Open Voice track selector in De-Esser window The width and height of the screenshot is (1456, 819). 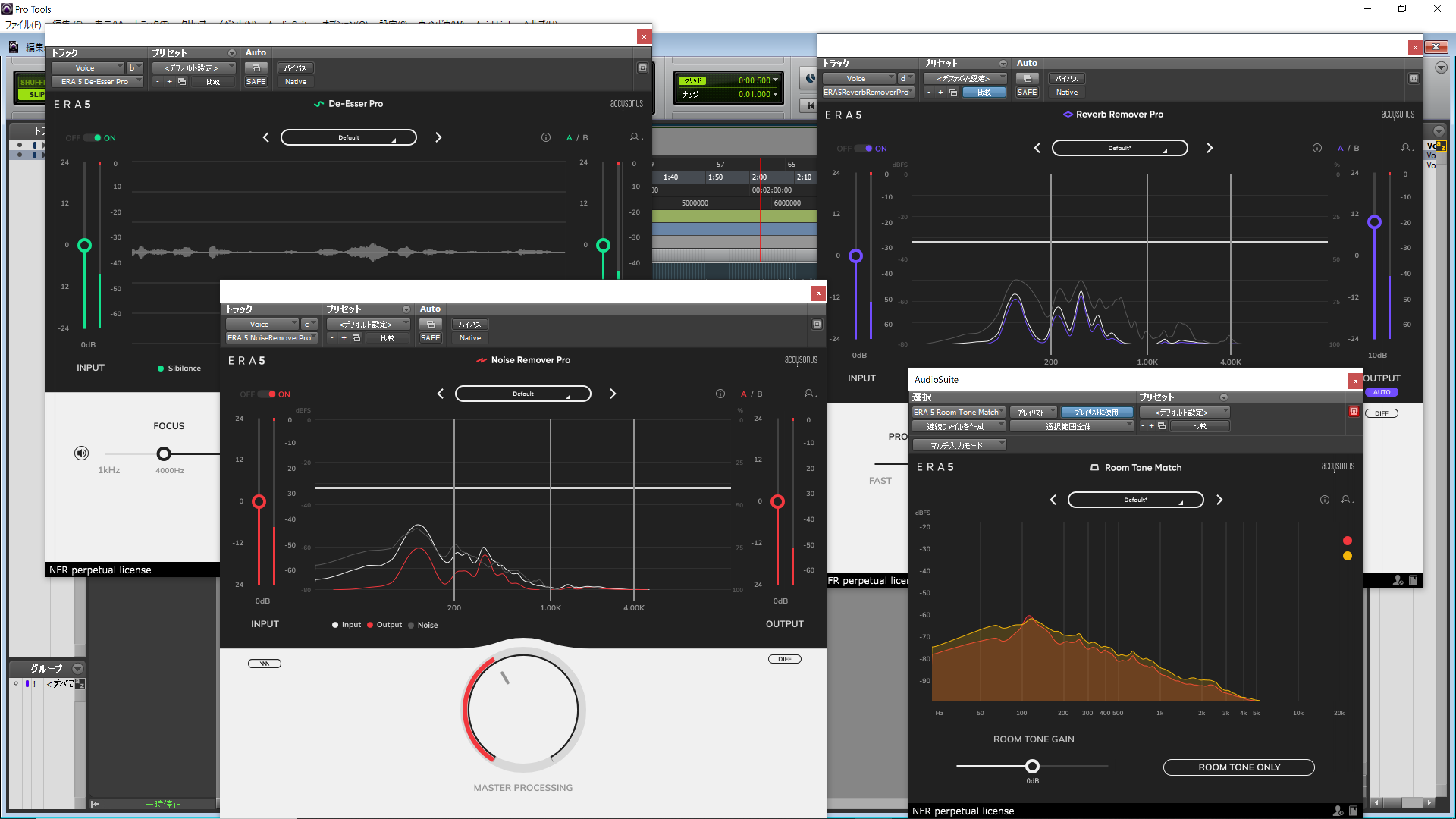coord(88,67)
